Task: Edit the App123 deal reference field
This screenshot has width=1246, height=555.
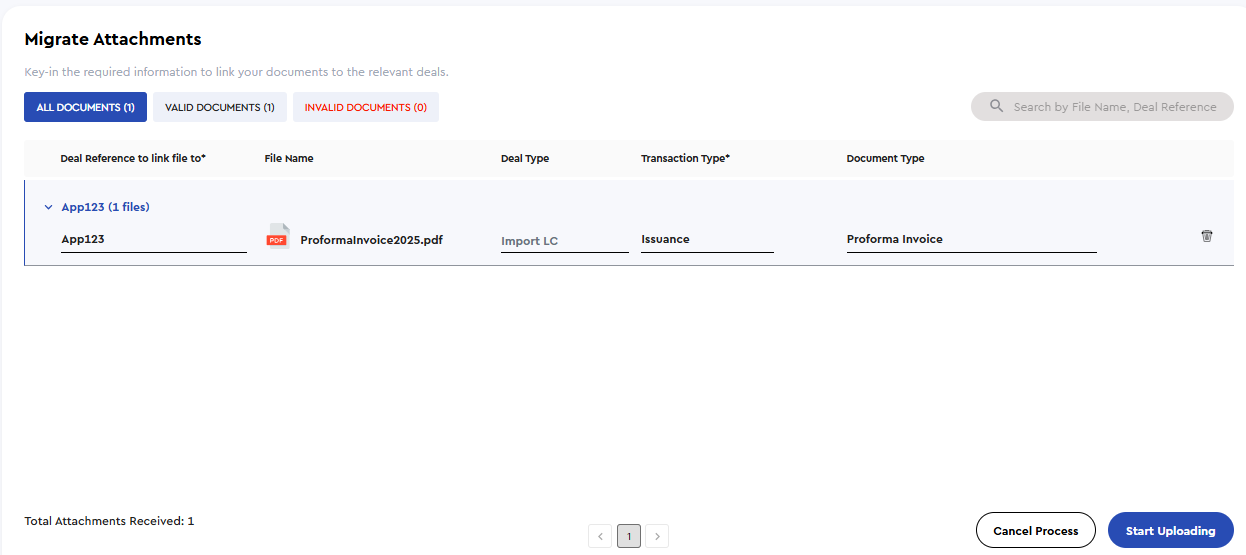Action: coord(154,240)
